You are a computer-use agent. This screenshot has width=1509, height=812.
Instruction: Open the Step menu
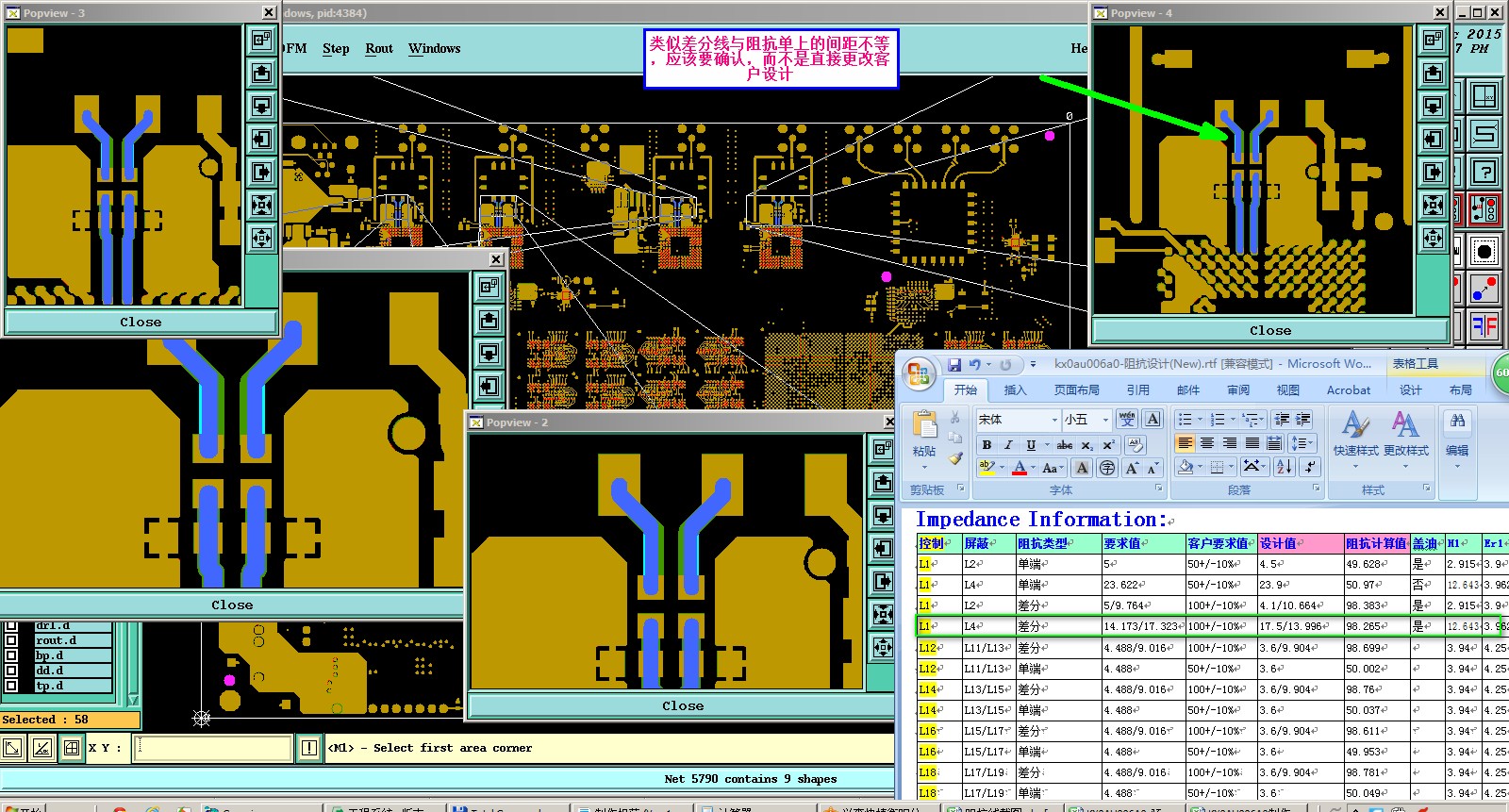(x=336, y=48)
